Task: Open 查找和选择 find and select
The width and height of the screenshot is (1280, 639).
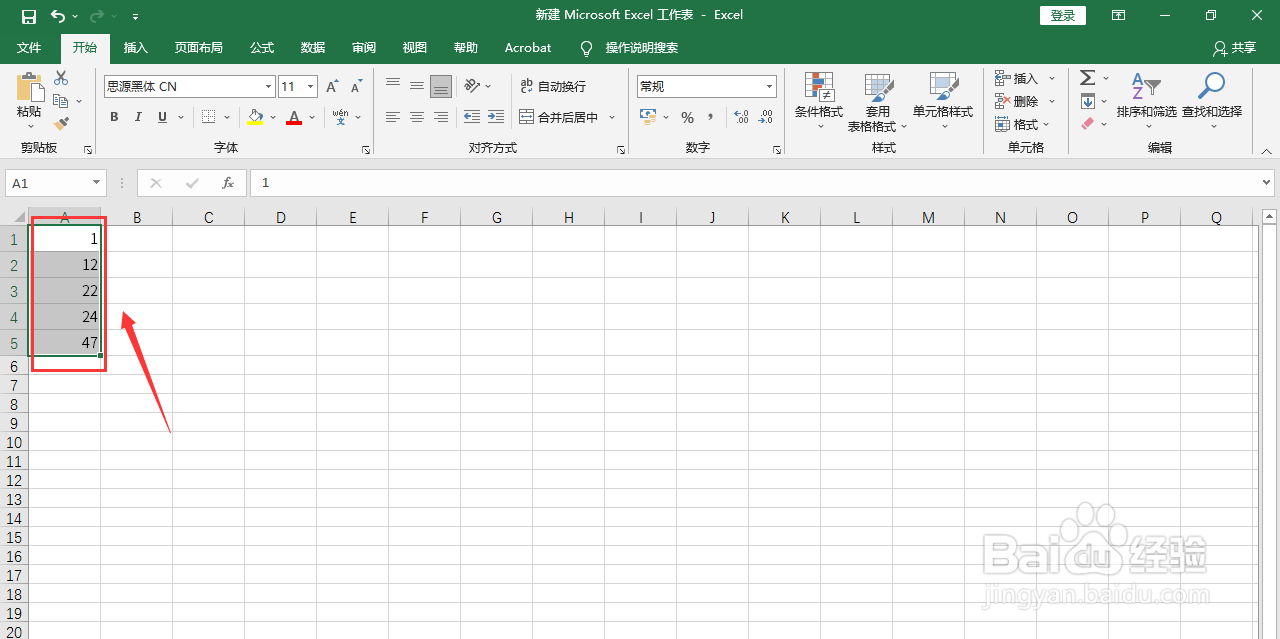Action: pos(1212,101)
